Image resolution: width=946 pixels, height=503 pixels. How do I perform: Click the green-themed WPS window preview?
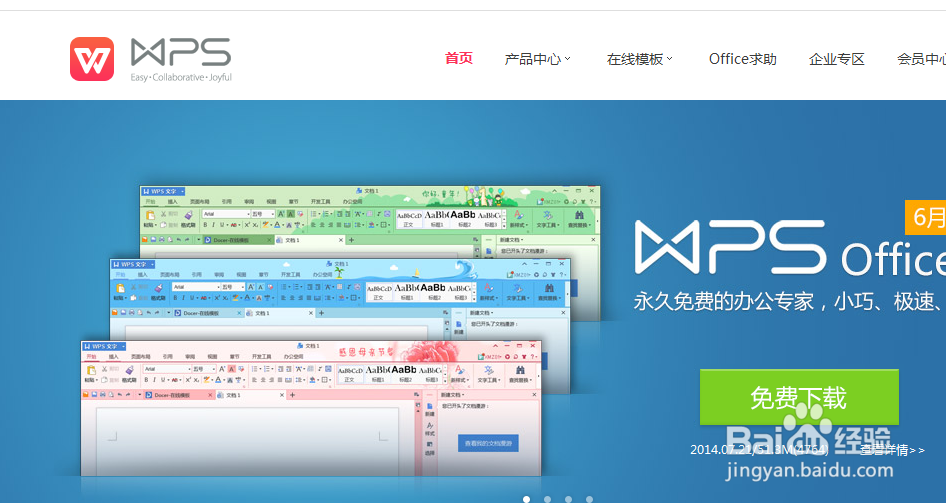(370, 221)
